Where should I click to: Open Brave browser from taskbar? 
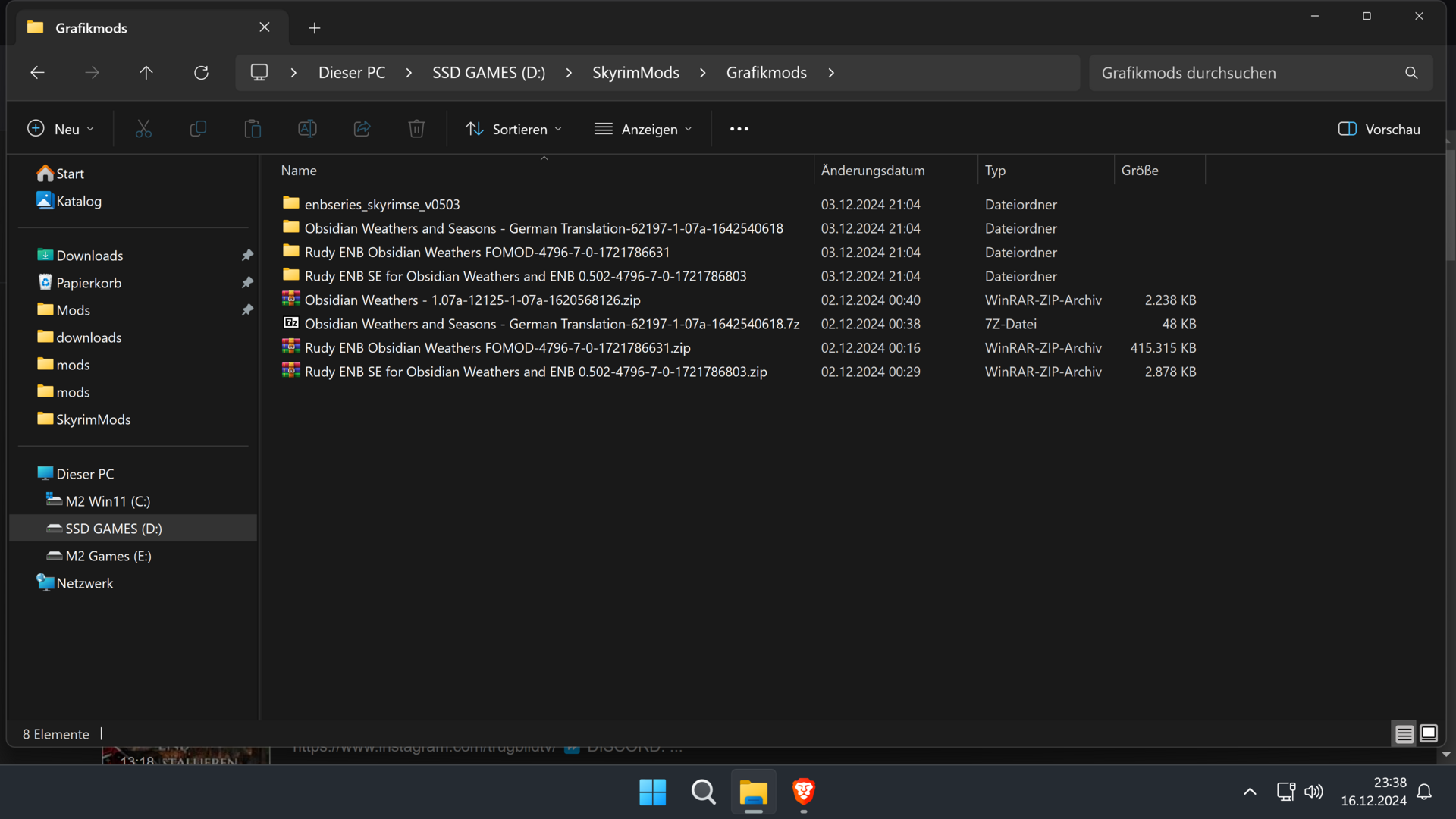click(804, 792)
